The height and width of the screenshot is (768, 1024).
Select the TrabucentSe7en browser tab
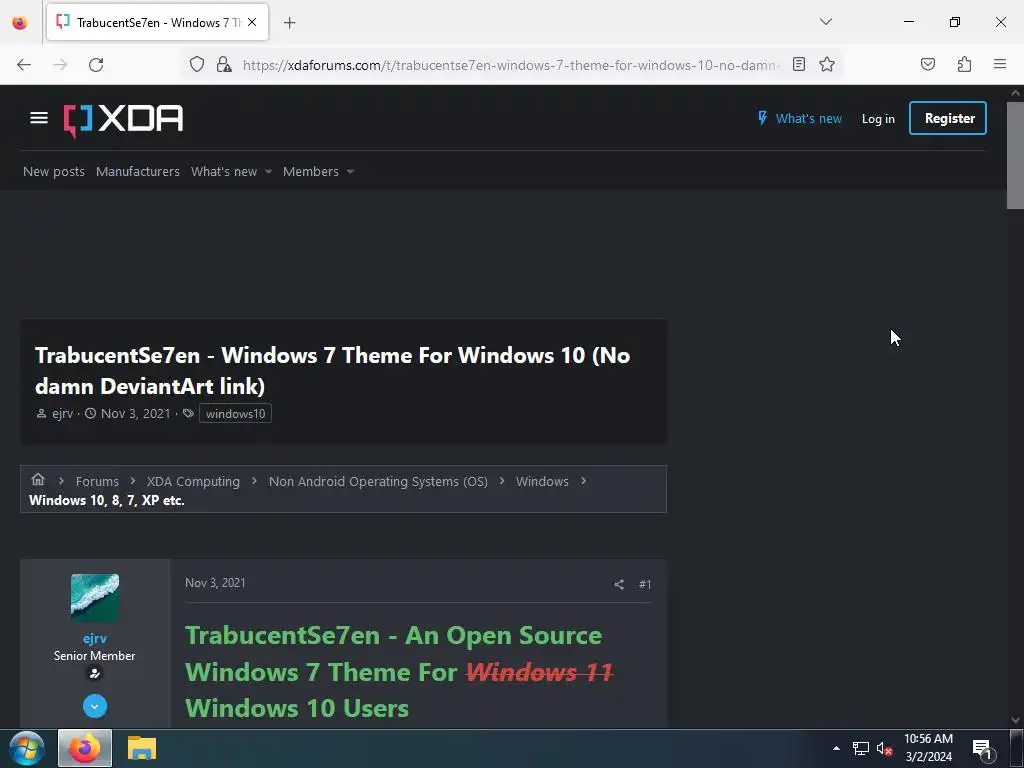pyautogui.click(x=157, y=22)
